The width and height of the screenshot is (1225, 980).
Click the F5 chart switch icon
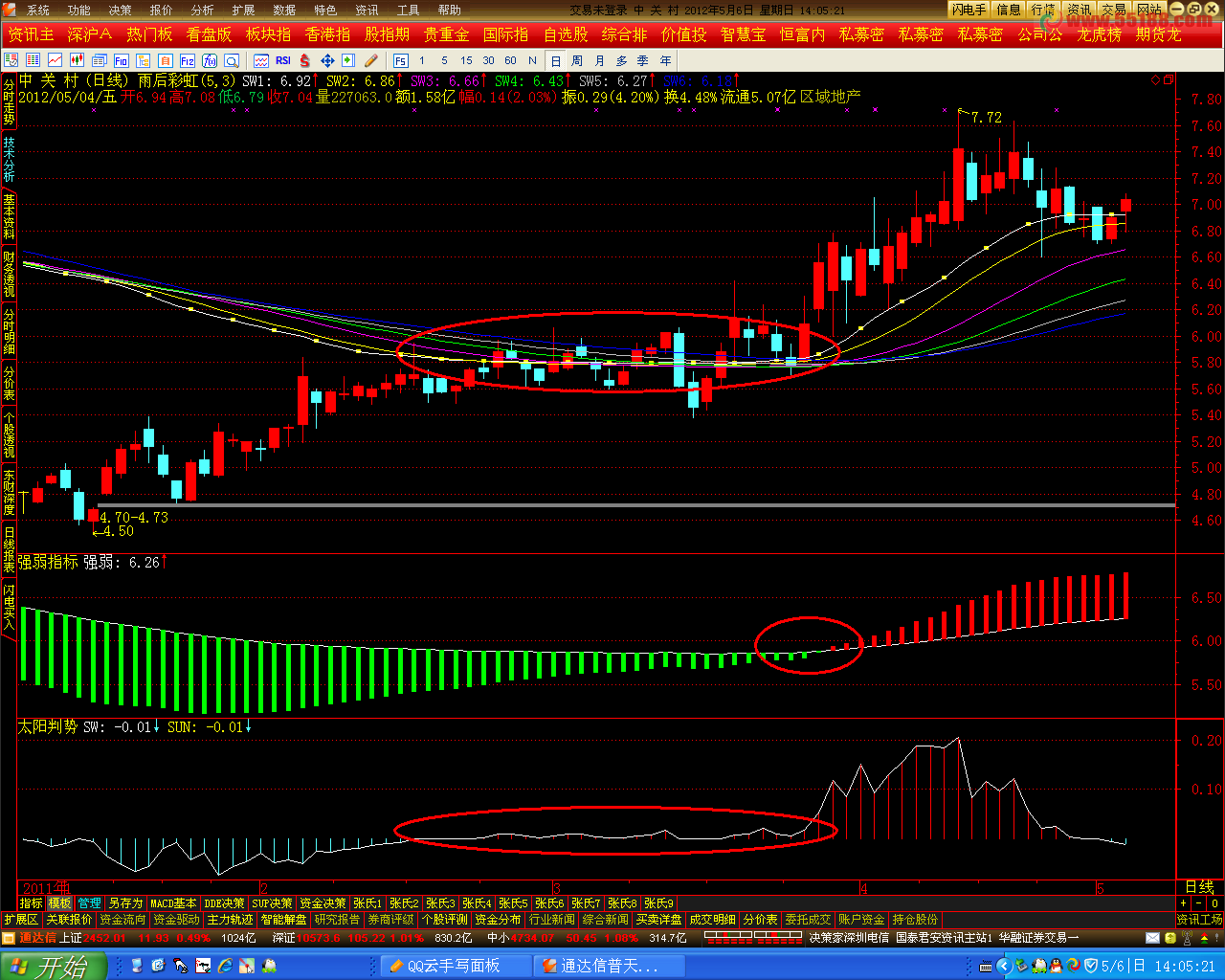coord(401,60)
